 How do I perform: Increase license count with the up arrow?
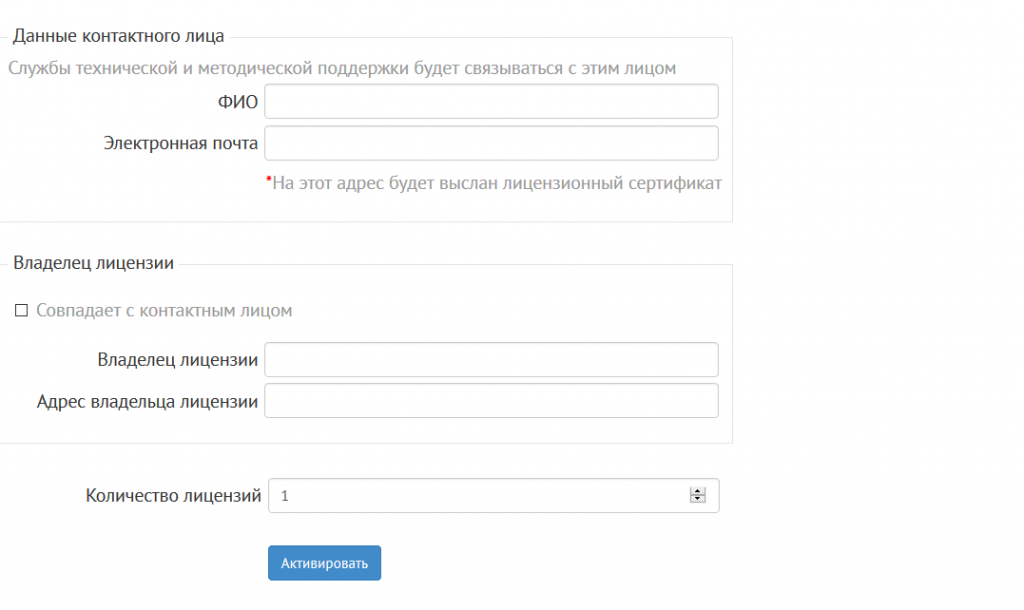click(697, 491)
